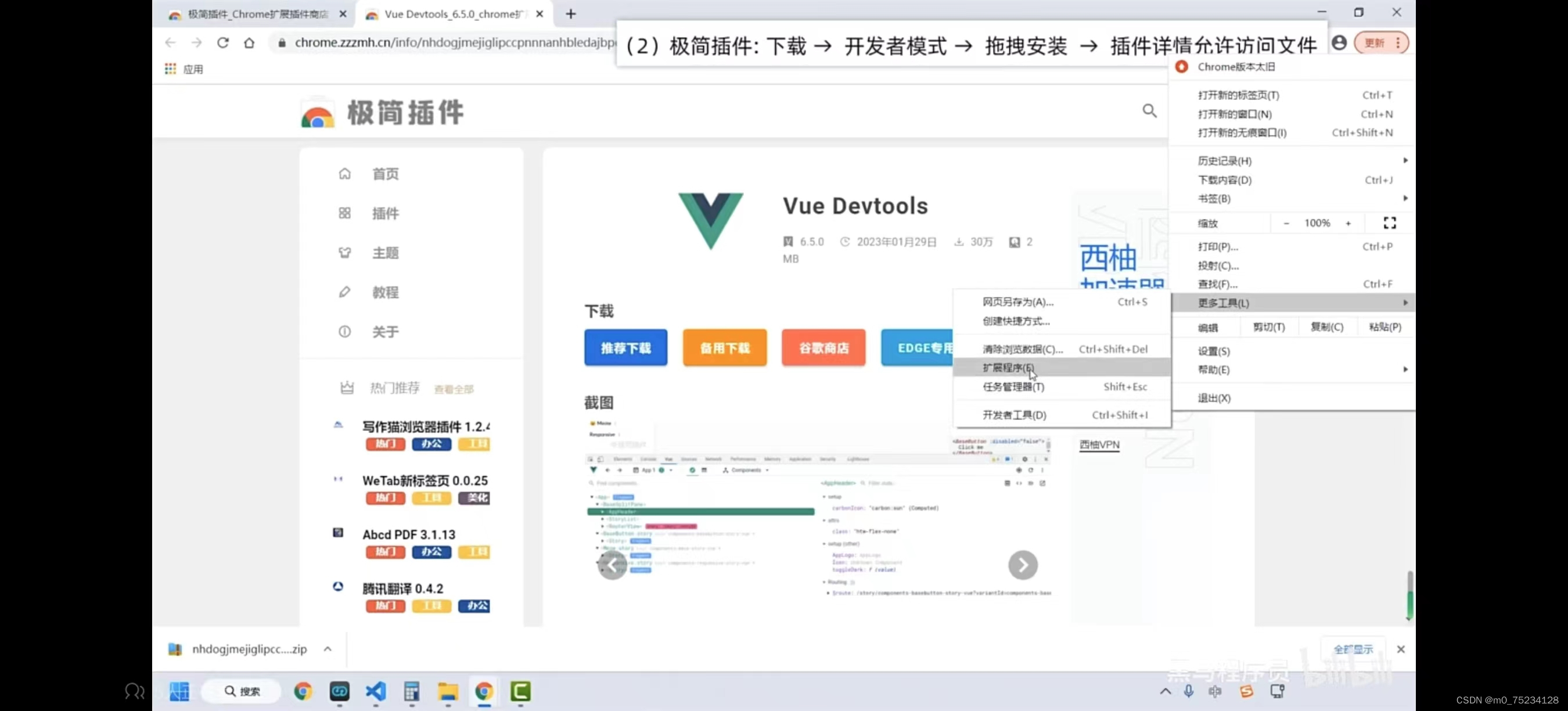Select 打开新的窗口(N) menu item
This screenshot has height=711, width=1568.
(x=1292, y=114)
